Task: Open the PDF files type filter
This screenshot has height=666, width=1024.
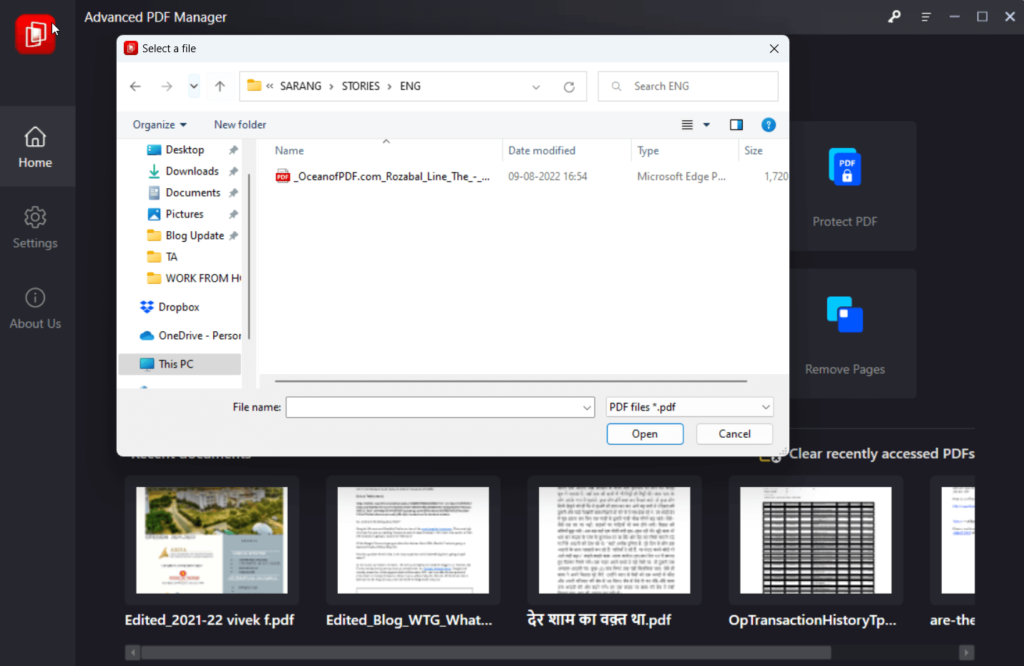Action: [x=690, y=407]
